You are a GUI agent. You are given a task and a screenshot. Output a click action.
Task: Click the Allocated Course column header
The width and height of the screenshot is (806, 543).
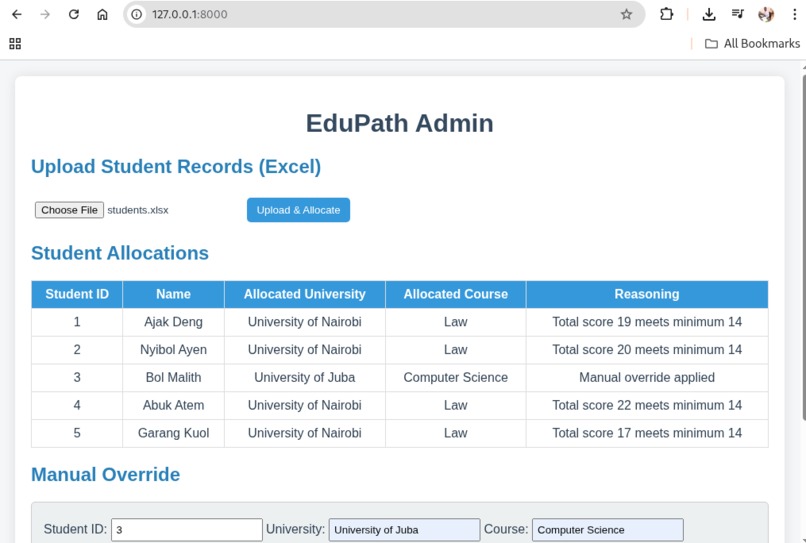click(455, 294)
